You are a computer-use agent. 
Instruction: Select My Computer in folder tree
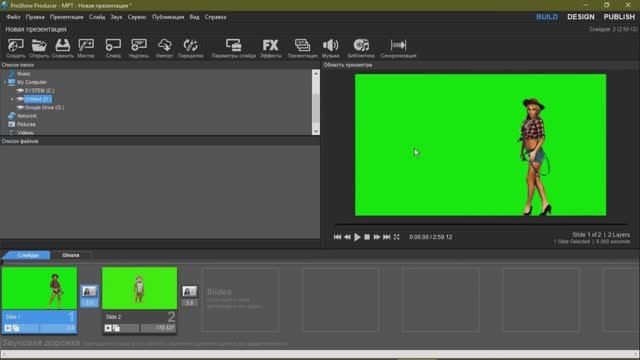32,82
